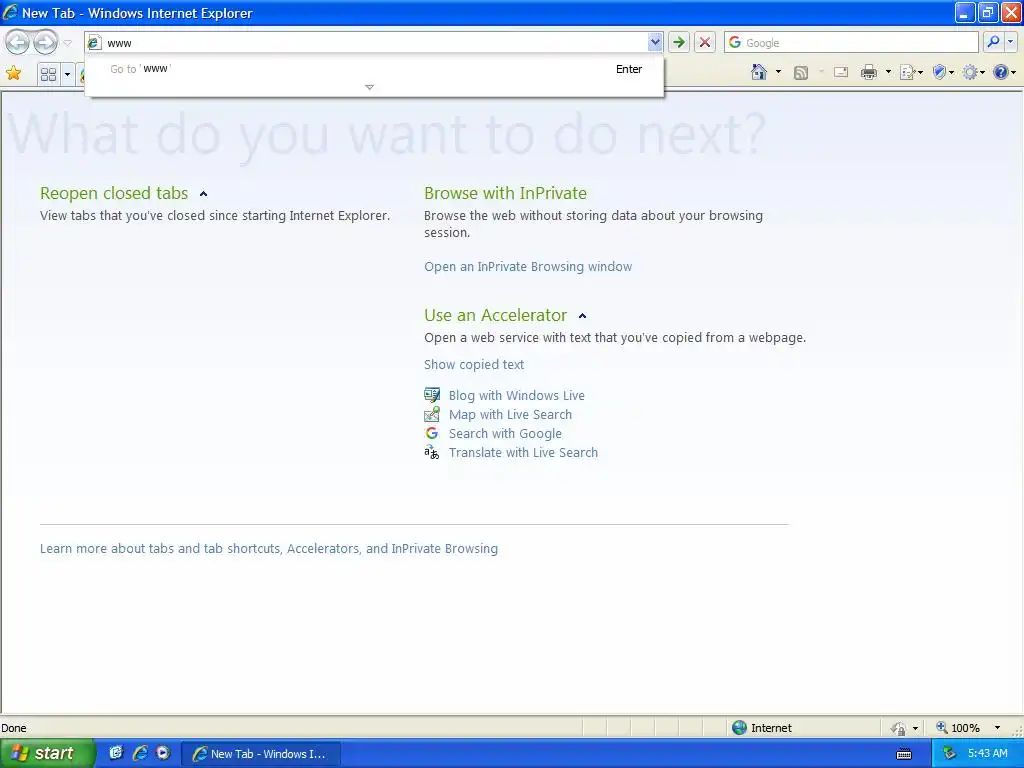The image size is (1024, 768).
Task: Click the 100% zoom level button
Action: (x=958, y=728)
